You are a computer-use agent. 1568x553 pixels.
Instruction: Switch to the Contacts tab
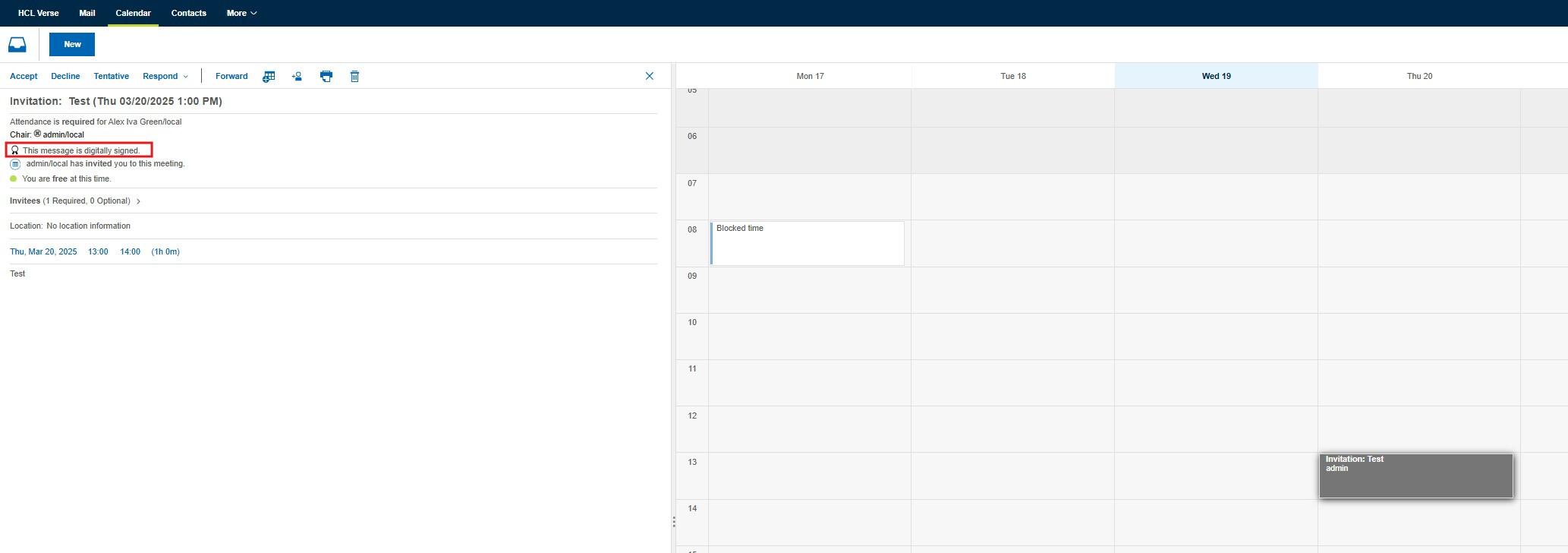(x=189, y=13)
